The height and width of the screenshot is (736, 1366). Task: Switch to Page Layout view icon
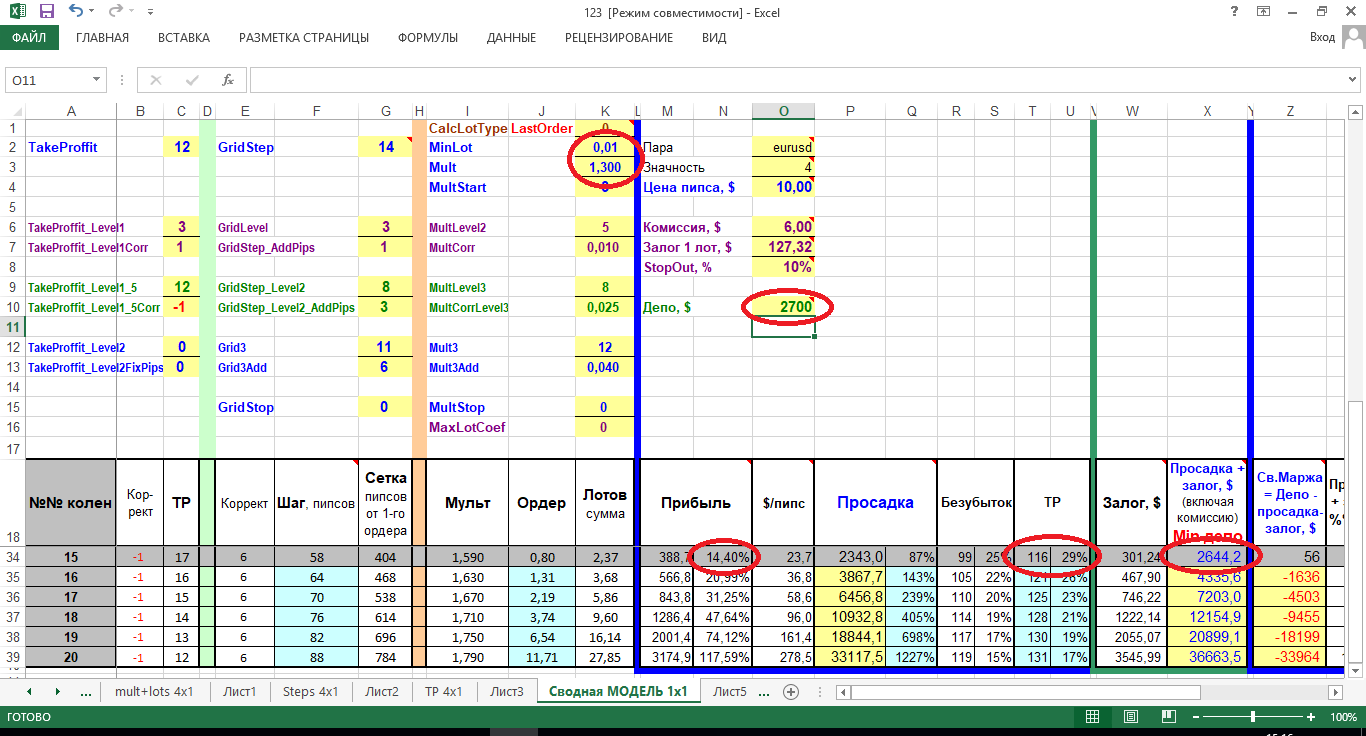click(1130, 717)
